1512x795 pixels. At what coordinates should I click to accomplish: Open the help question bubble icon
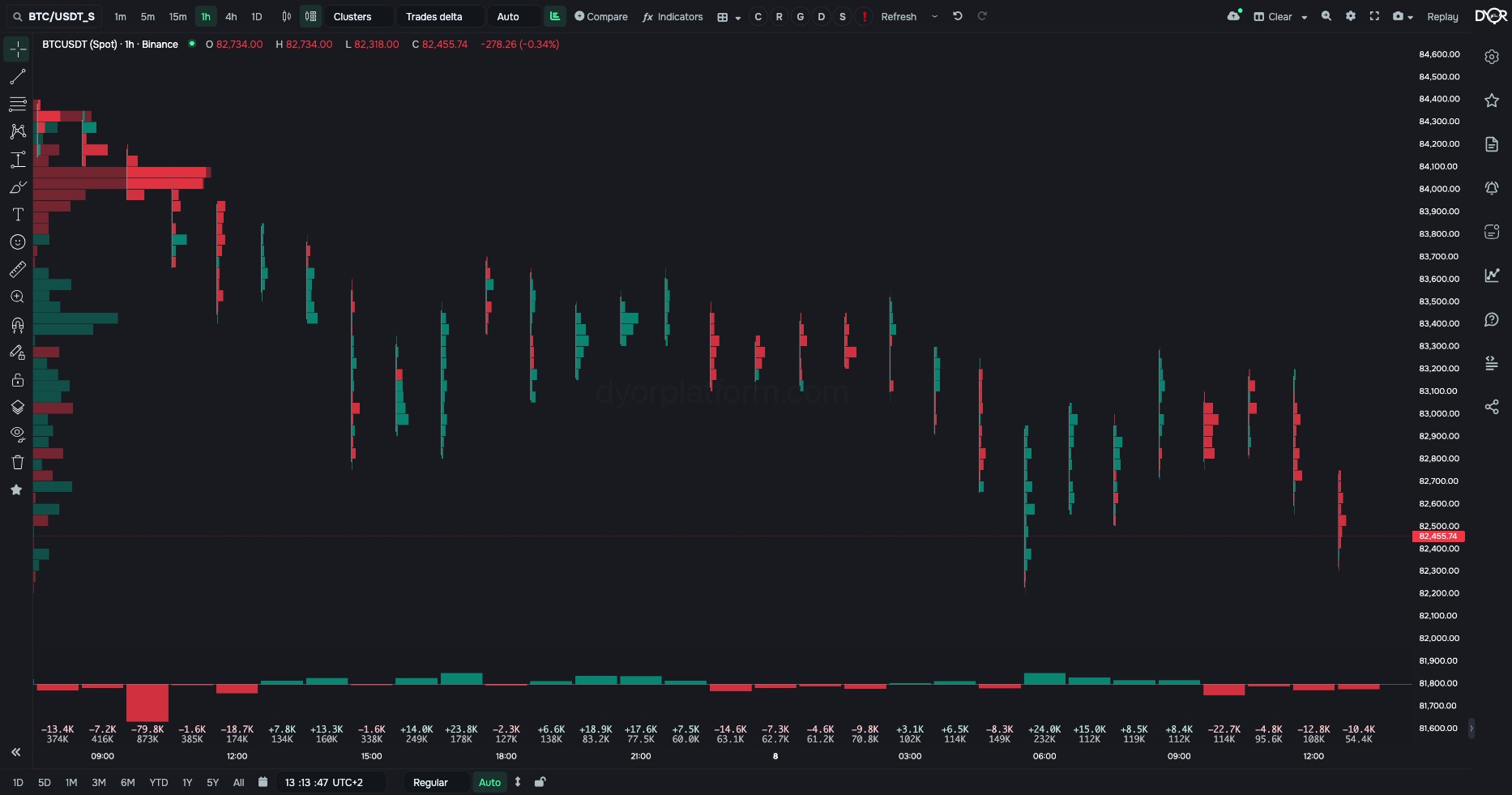tap(1491, 319)
